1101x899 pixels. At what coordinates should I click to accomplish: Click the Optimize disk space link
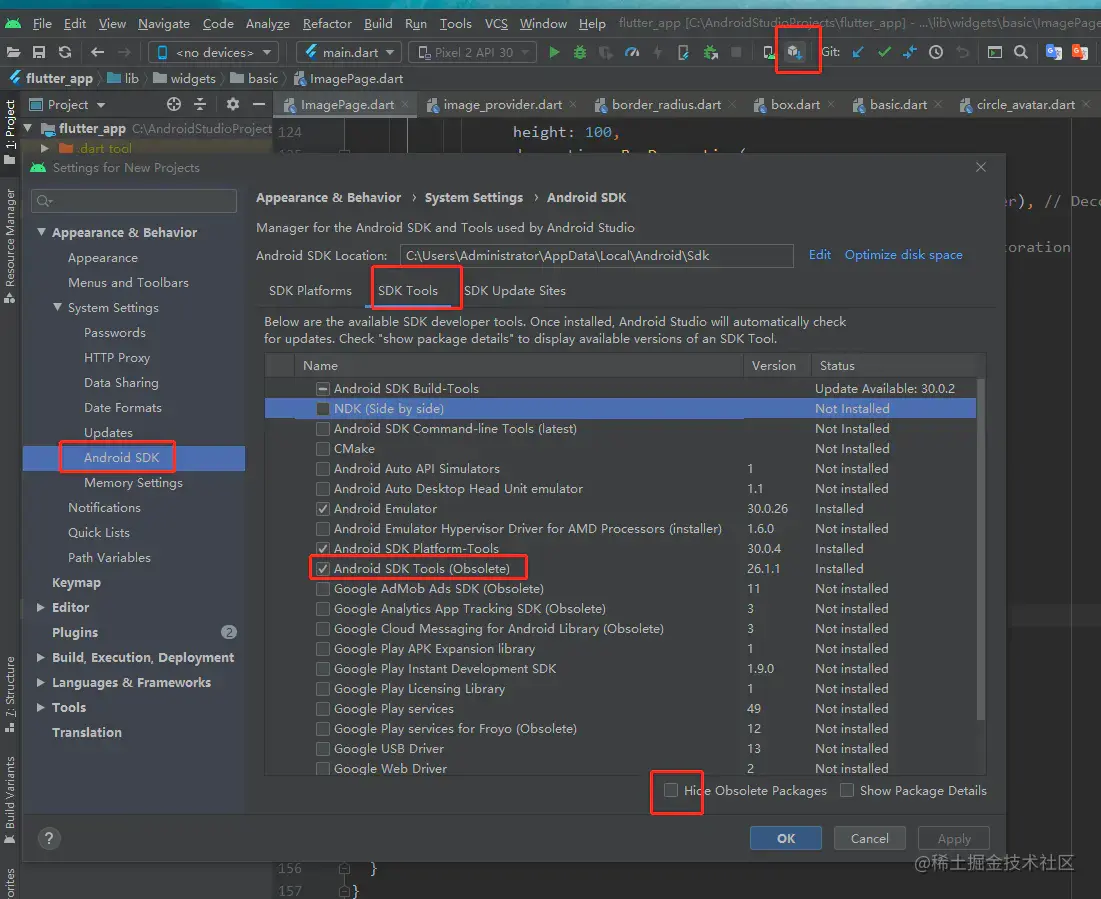[x=904, y=255]
